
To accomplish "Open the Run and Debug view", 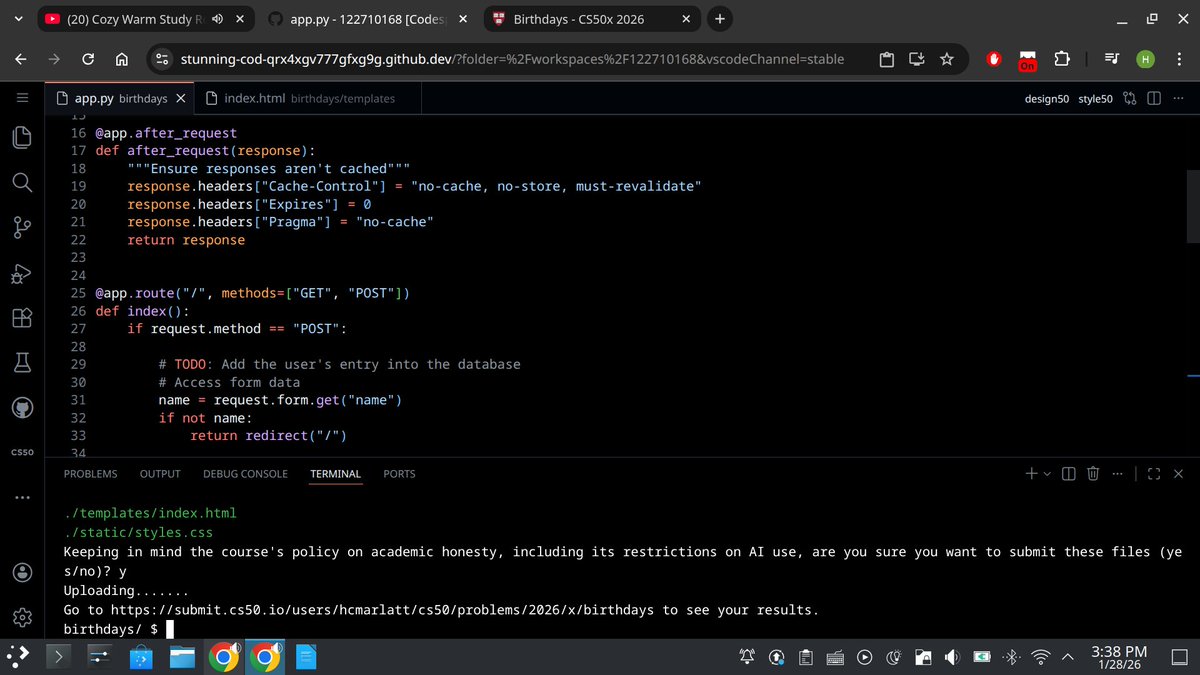I will point(22,273).
